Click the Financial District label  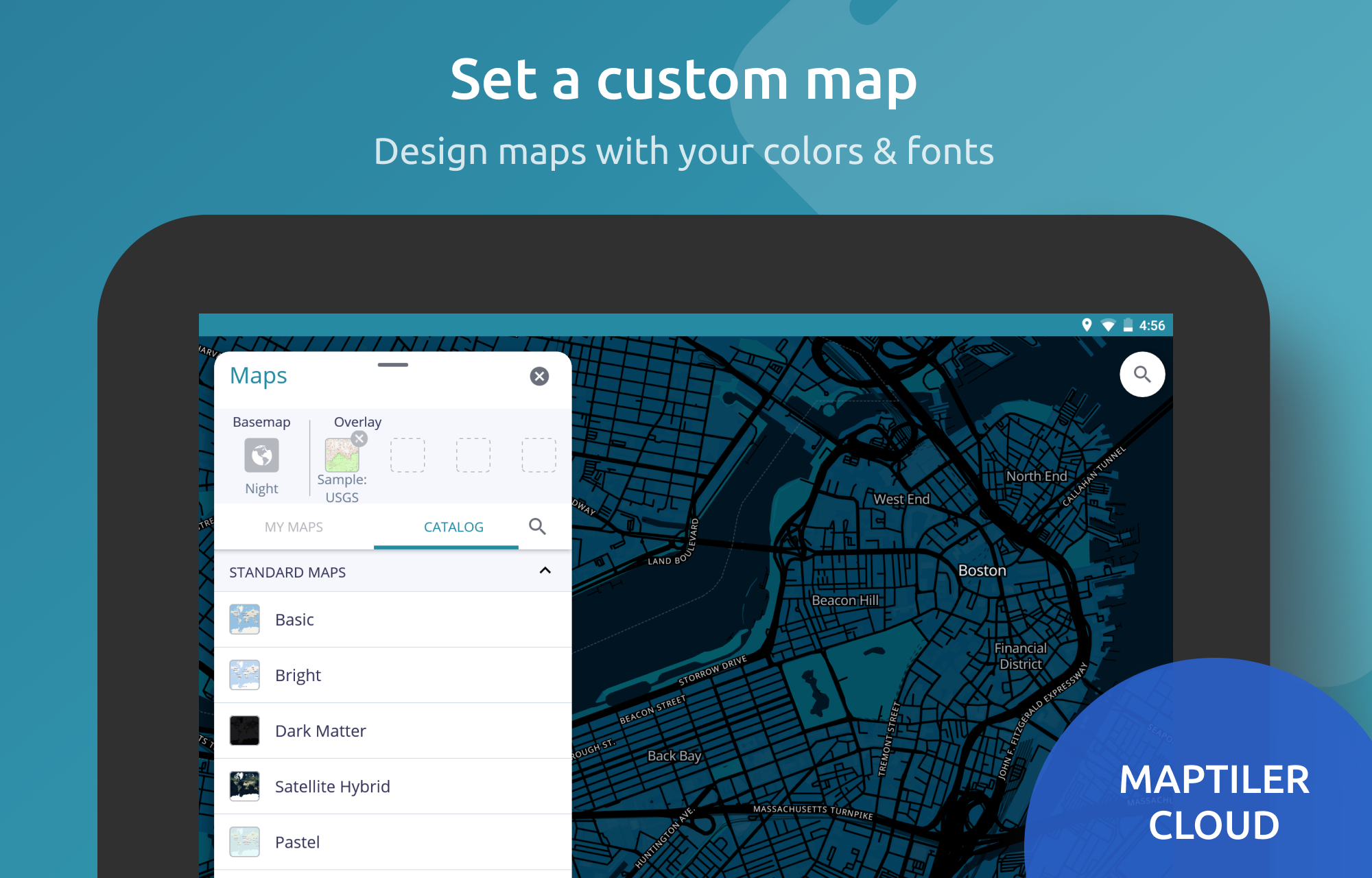(x=1021, y=656)
